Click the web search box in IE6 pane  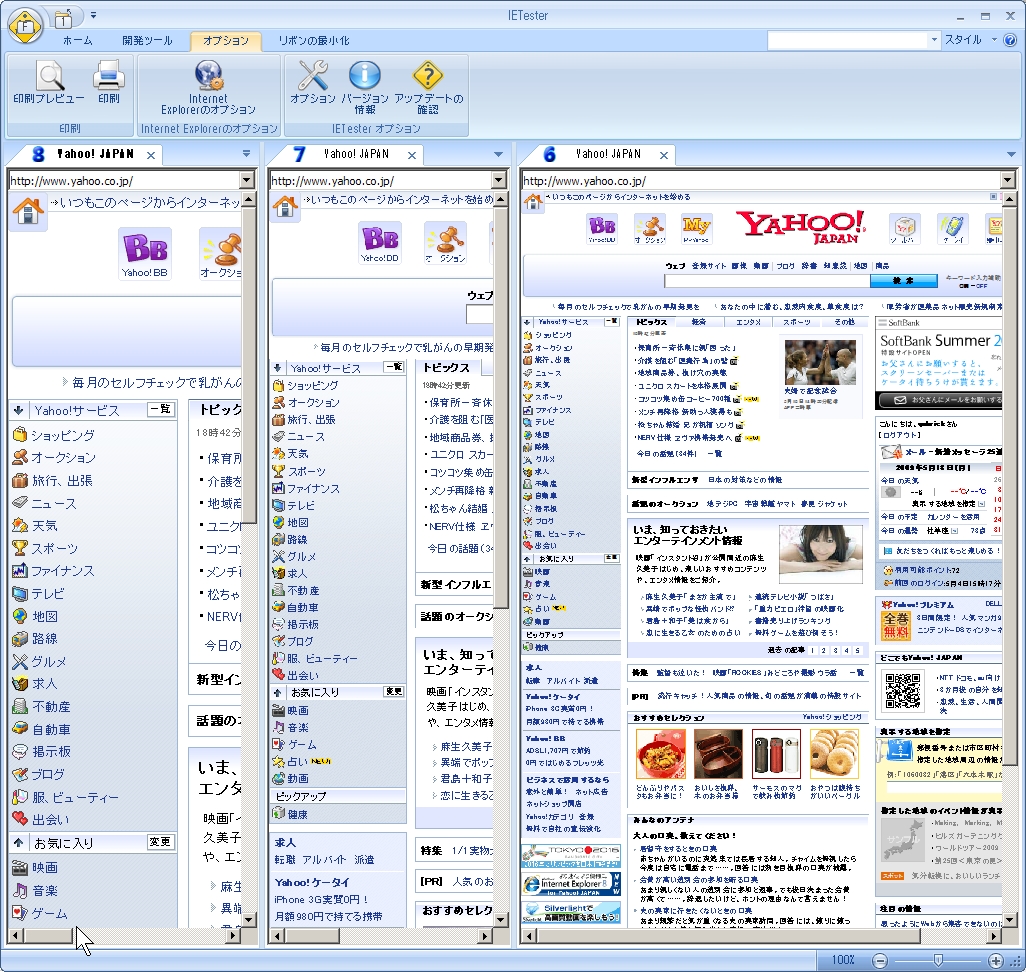pos(767,281)
